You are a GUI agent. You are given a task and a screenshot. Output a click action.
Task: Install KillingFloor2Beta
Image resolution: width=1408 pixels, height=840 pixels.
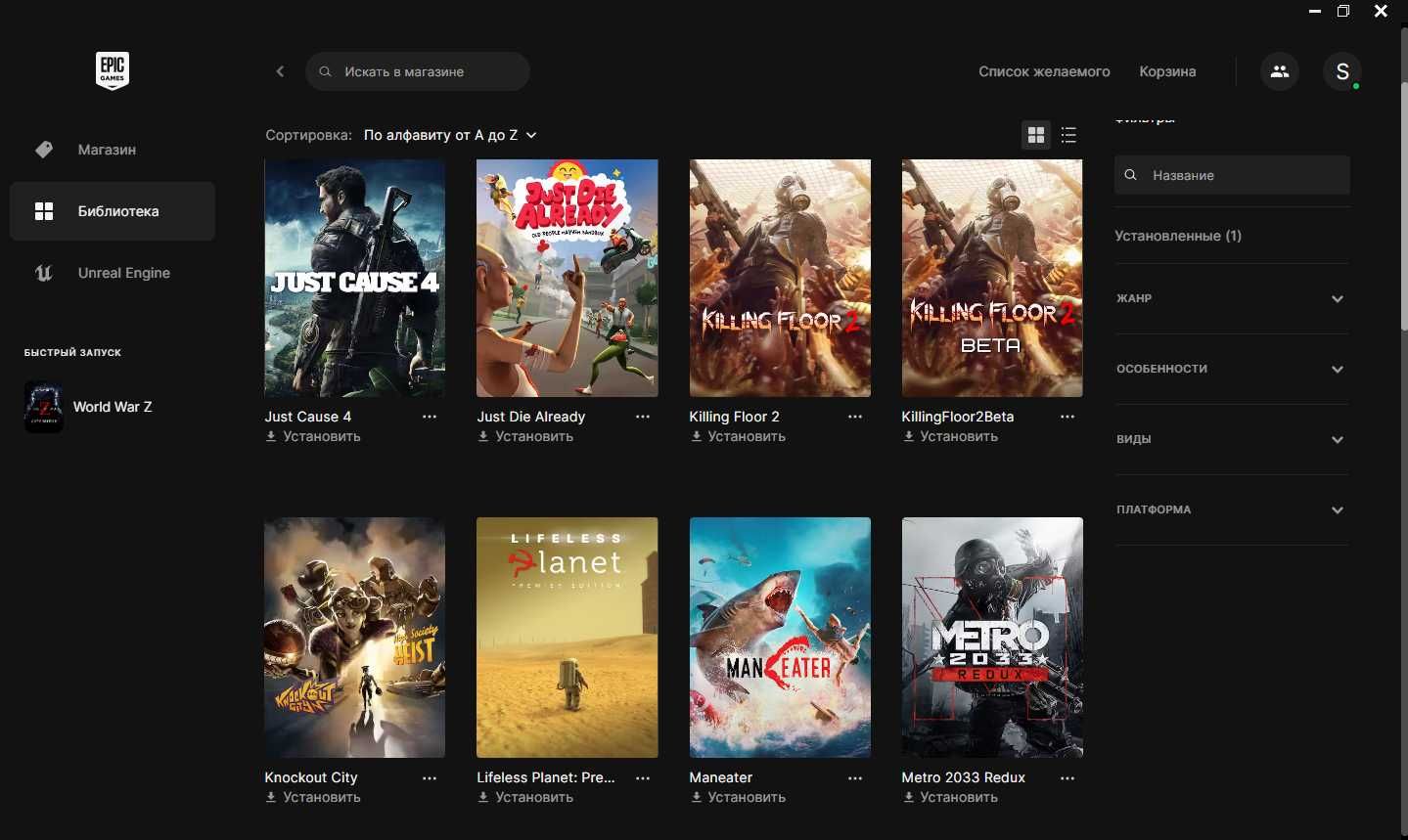coord(950,437)
